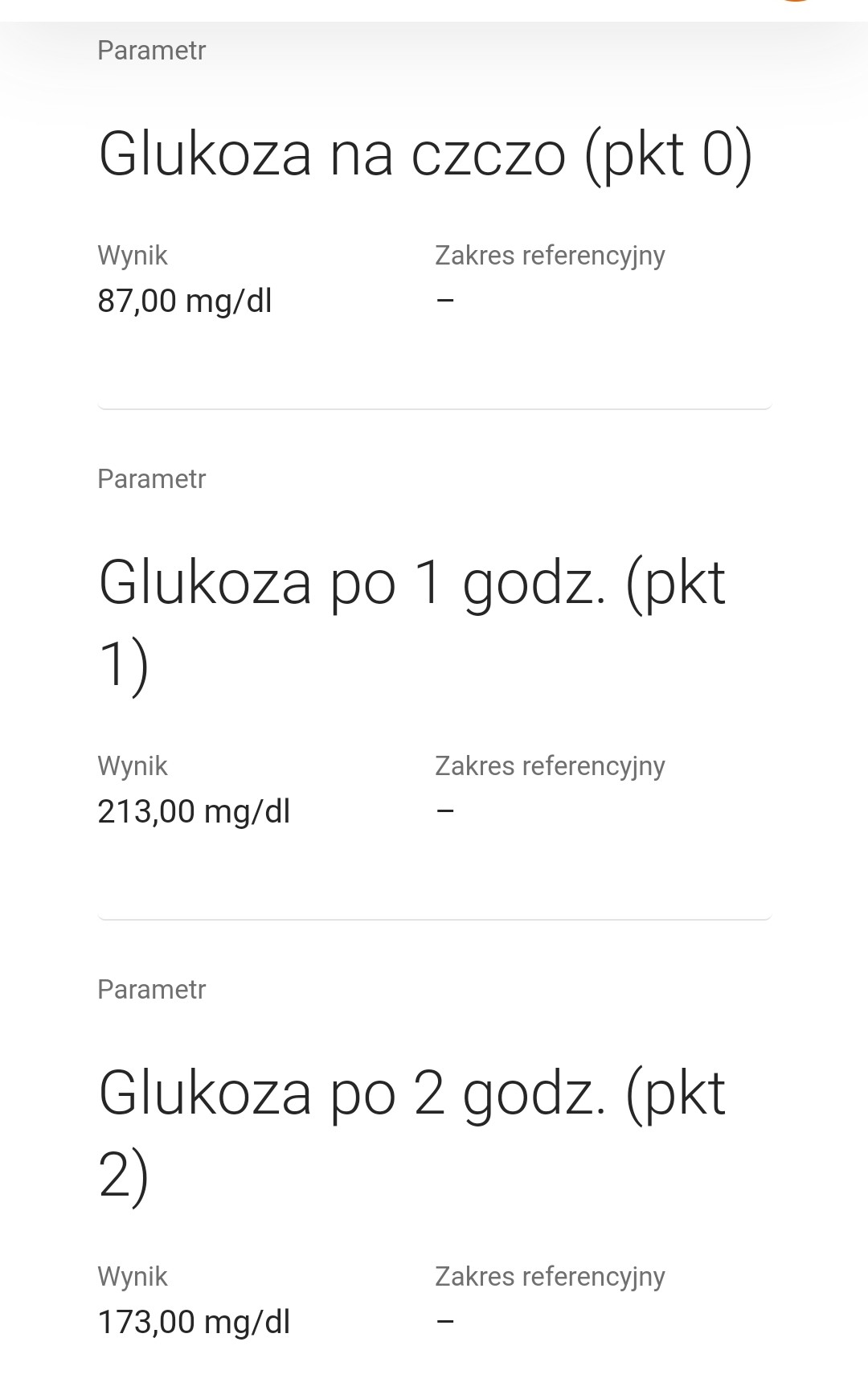Tap the 'Glukoza na czczo (pkt 0)' heading
Image resolution: width=868 pixels, height=1391 pixels.
point(425,154)
